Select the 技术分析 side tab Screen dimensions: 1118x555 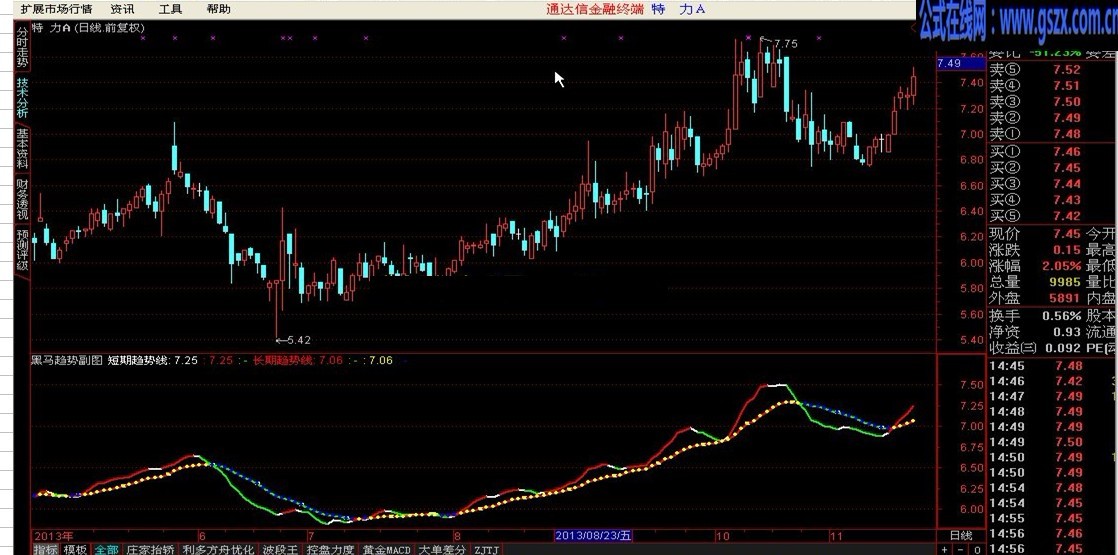[x=22, y=97]
